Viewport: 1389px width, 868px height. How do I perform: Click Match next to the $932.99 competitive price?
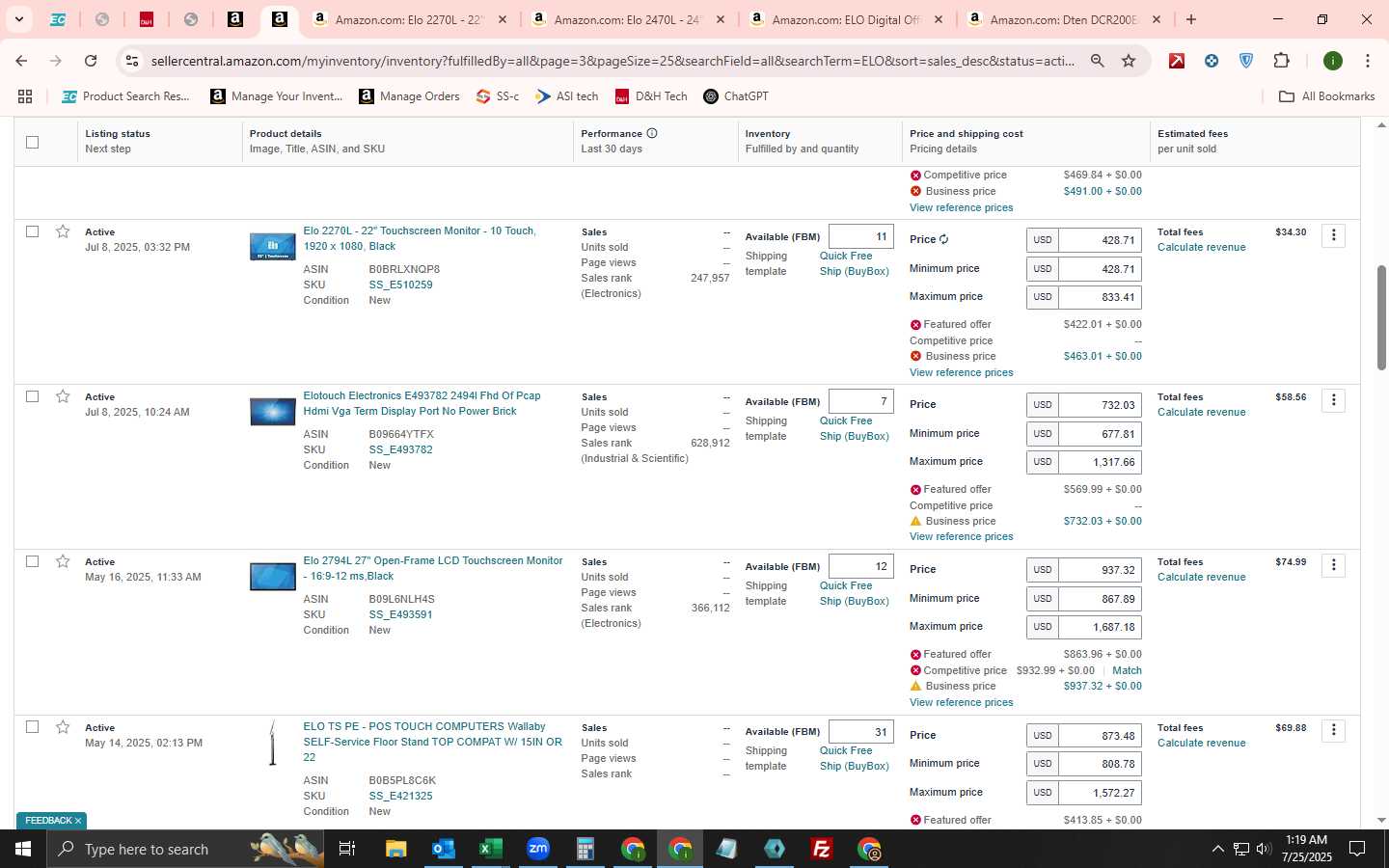click(x=1127, y=670)
